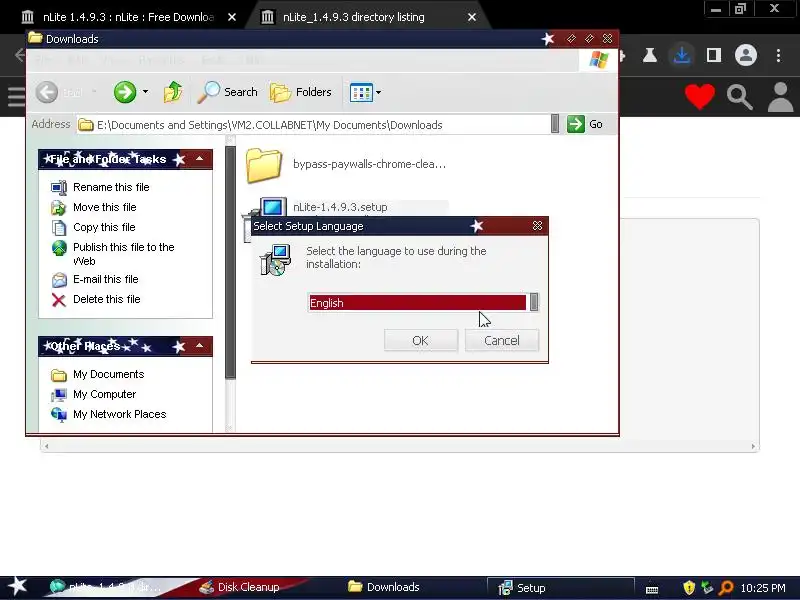
Task: Select the bypass-paywalls-chrome-clea folder
Action: tap(346, 164)
